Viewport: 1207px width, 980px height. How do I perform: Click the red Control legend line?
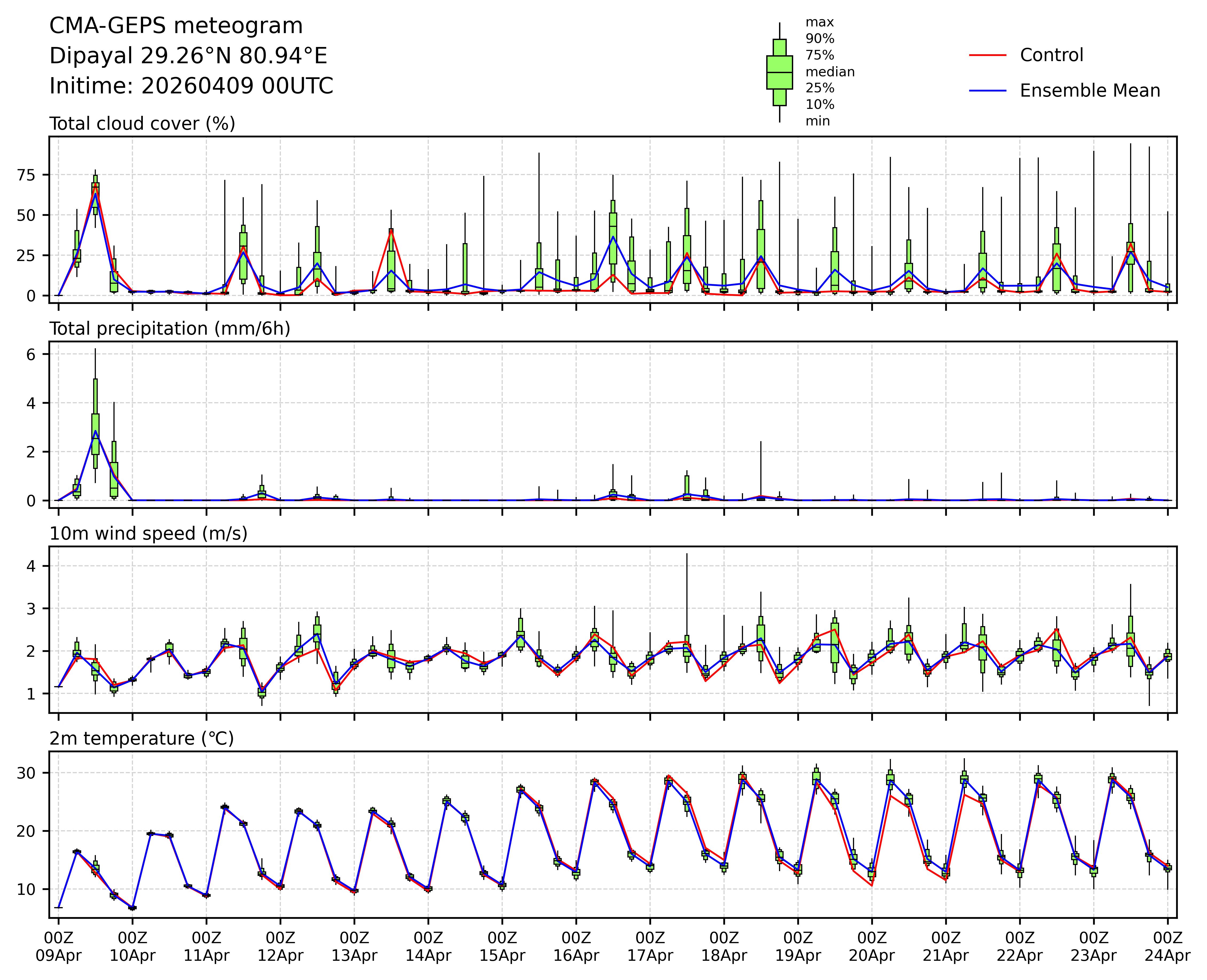[x=987, y=55]
